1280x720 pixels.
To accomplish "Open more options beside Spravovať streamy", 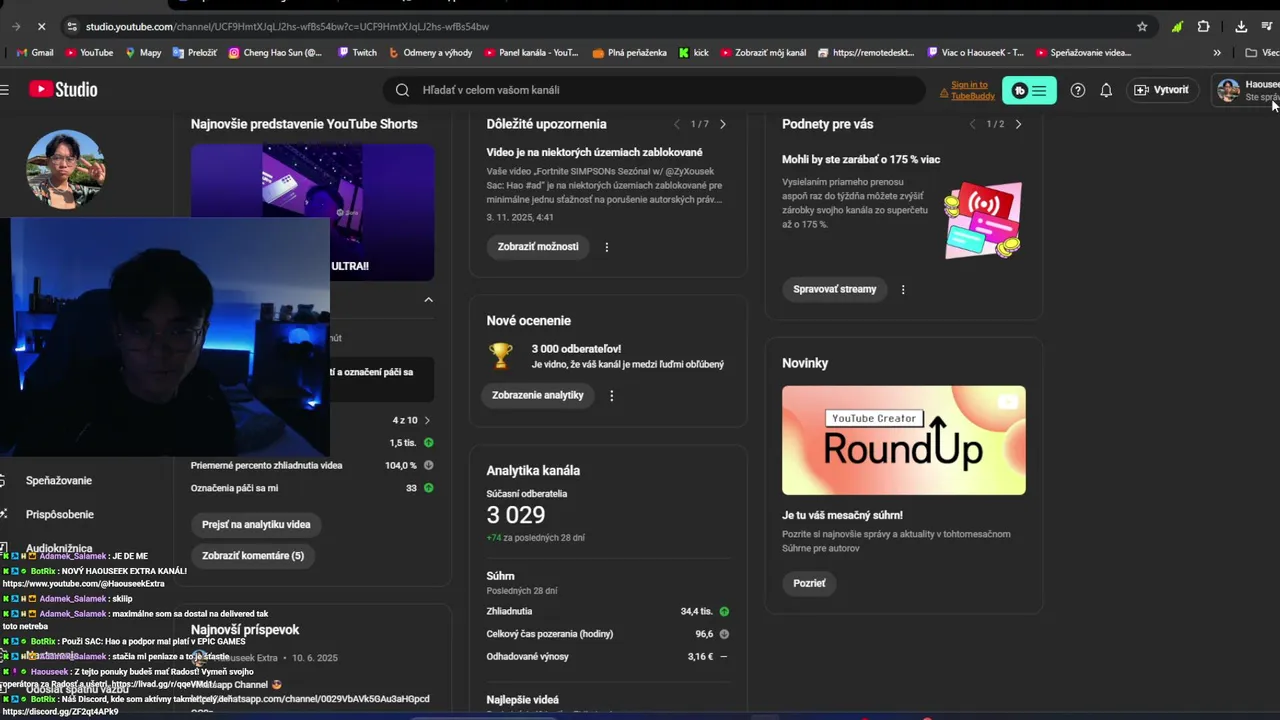I will coord(903,290).
